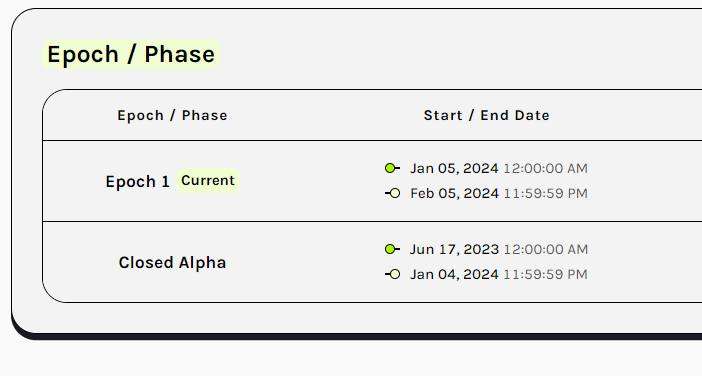The height and width of the screenshot is (376, 702).
Task: Click the 12:00:00 AM time in Epoch 1
Action: tap(545, 169)
